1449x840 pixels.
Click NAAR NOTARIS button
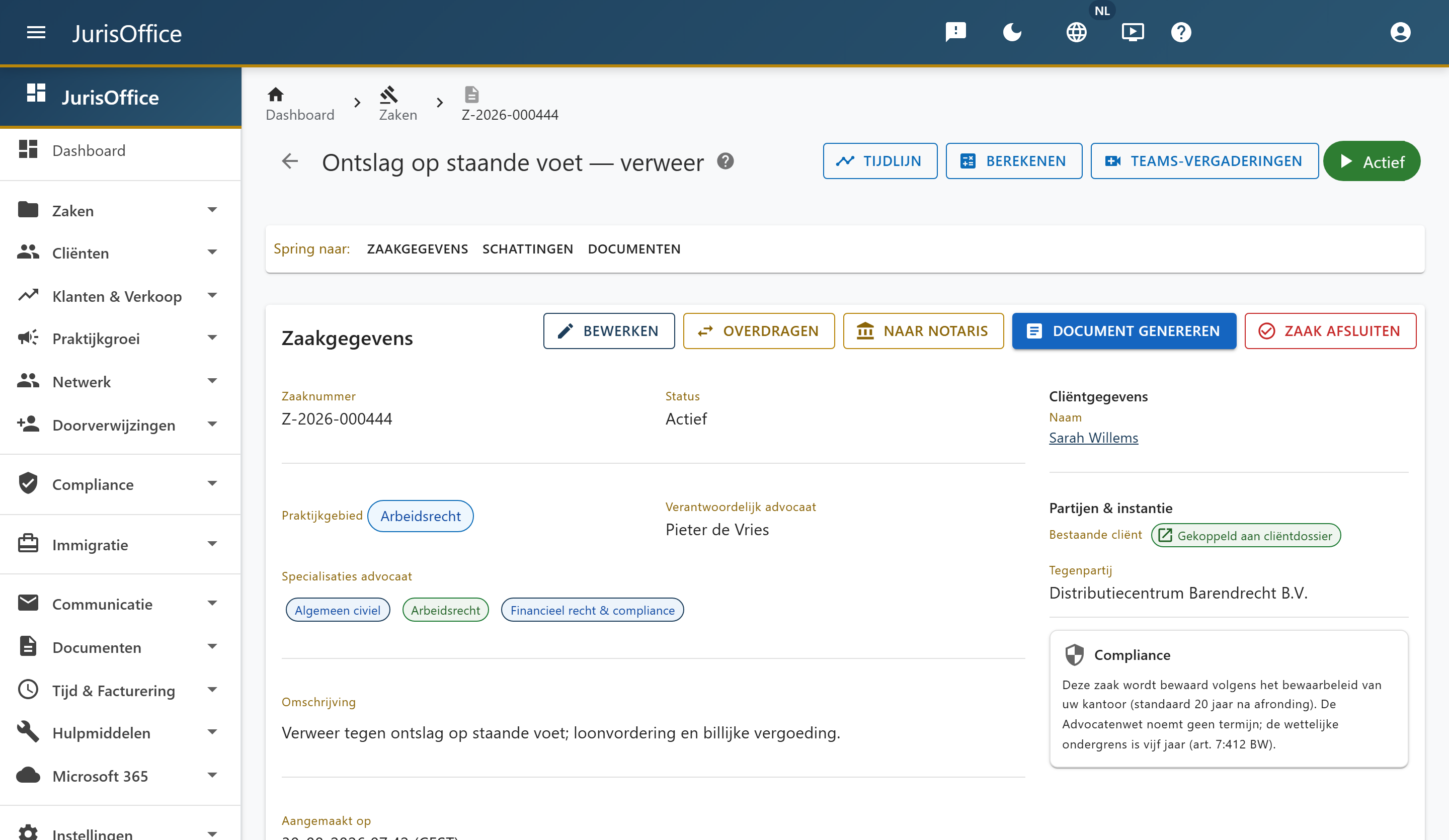click(x=923, y=331)
